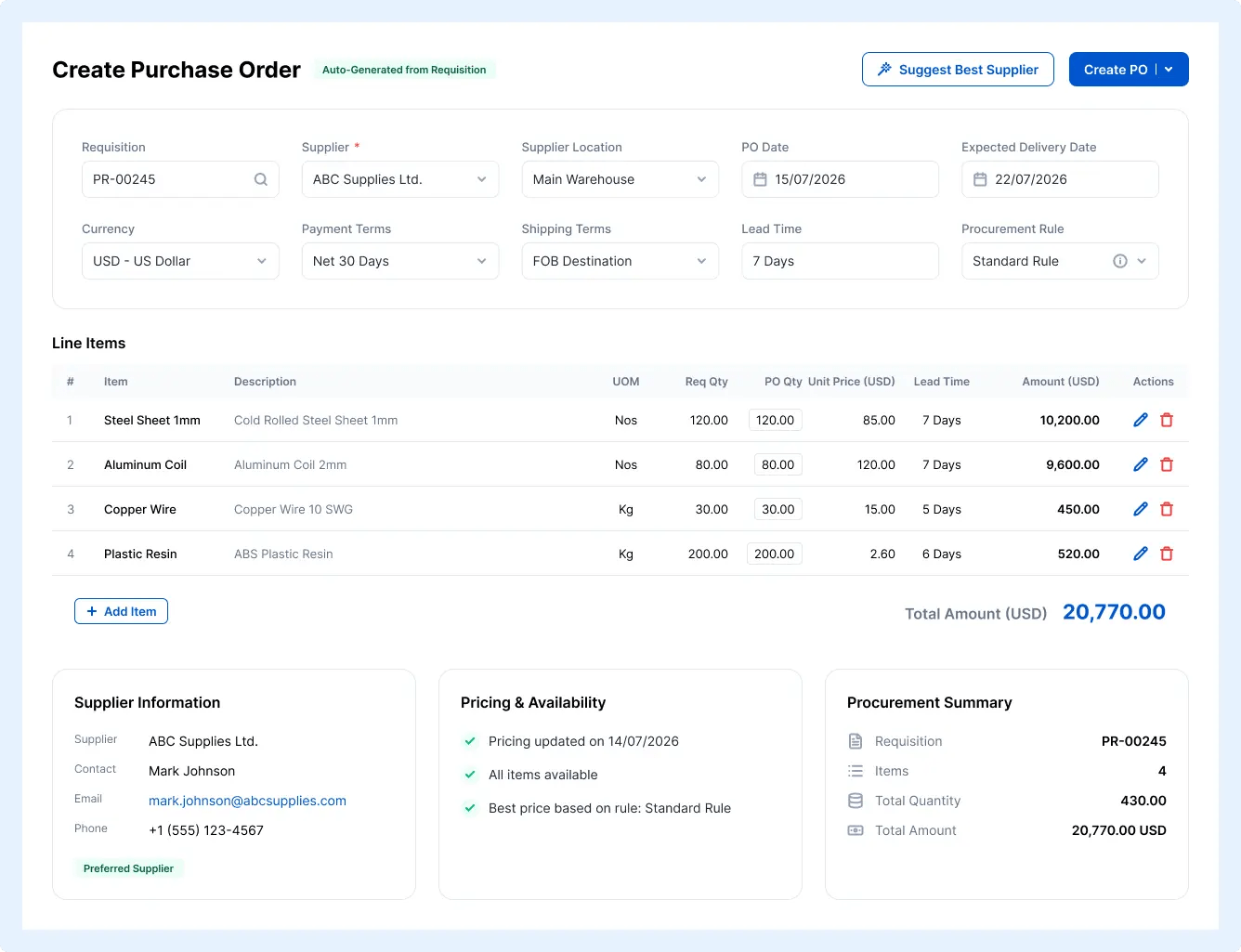This screenshot has height=952, width=1241.
Task: Open mark.johnson@abcsupplies.com email link
Action: point(247,801)
